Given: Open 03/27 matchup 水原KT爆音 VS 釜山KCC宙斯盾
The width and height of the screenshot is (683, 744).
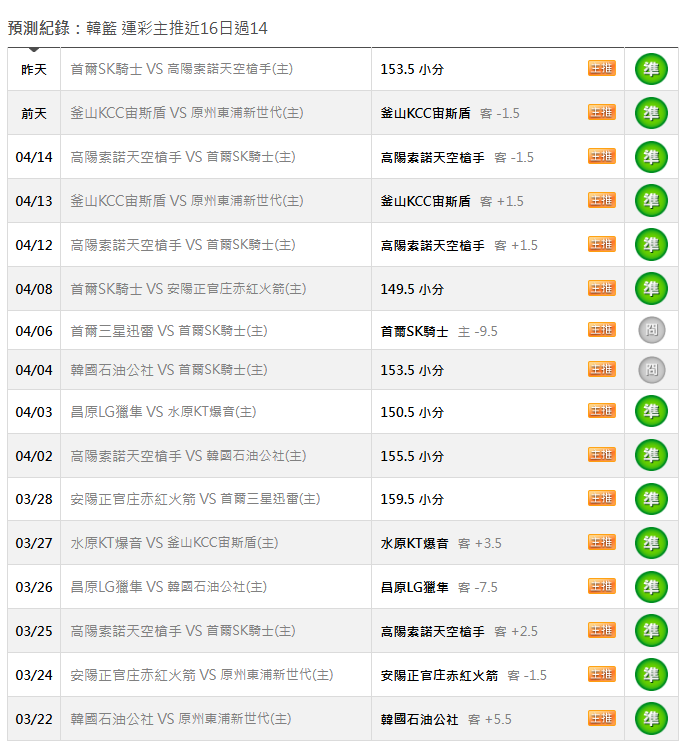Looking at the screenshot, I should click(174, 543).
